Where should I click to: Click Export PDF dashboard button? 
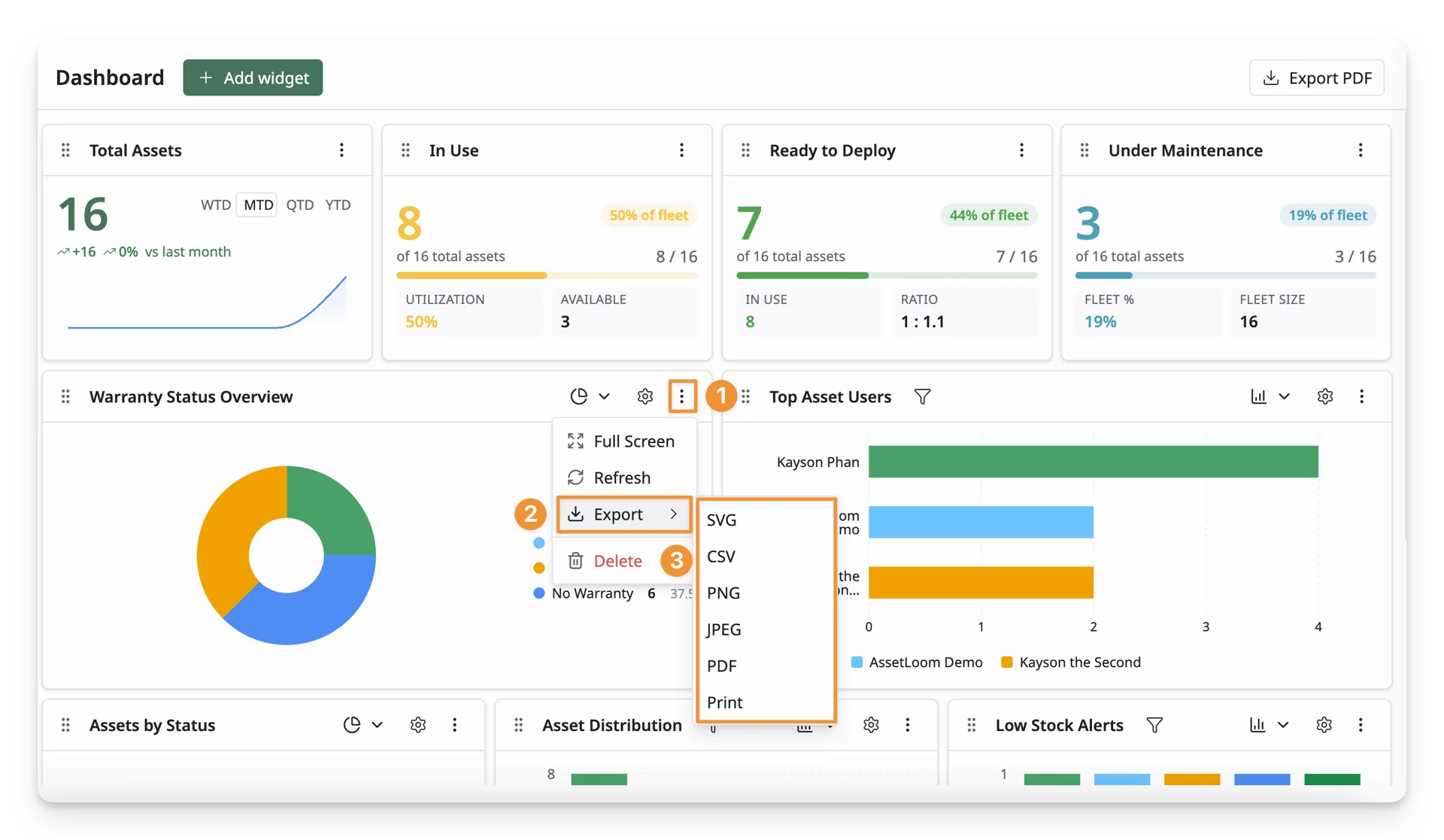[x=1316, y=77]
